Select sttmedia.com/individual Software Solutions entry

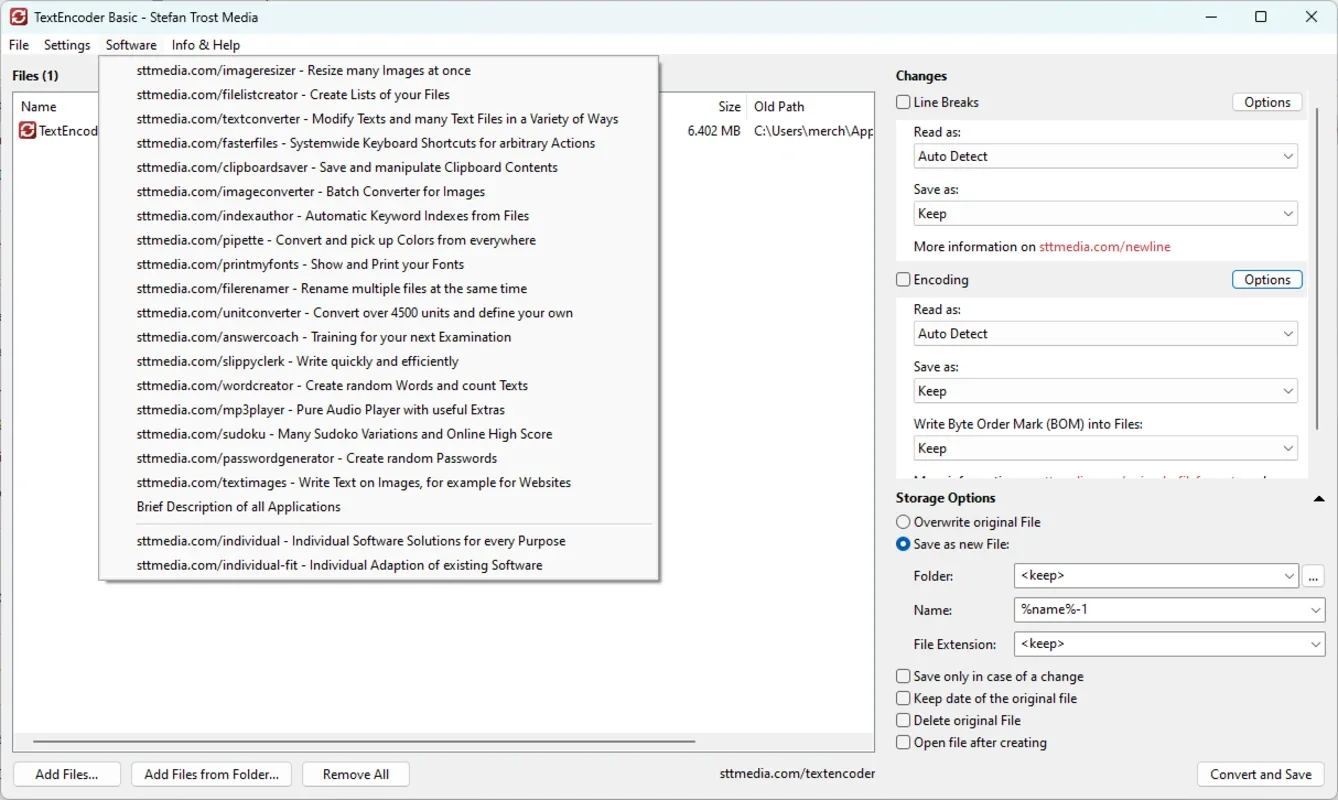pyautogui.click(x=378, y=541)
